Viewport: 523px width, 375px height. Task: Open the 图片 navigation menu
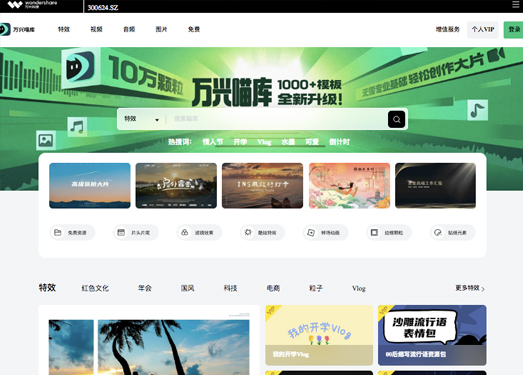pyautogui.click(x=161, y=29)
